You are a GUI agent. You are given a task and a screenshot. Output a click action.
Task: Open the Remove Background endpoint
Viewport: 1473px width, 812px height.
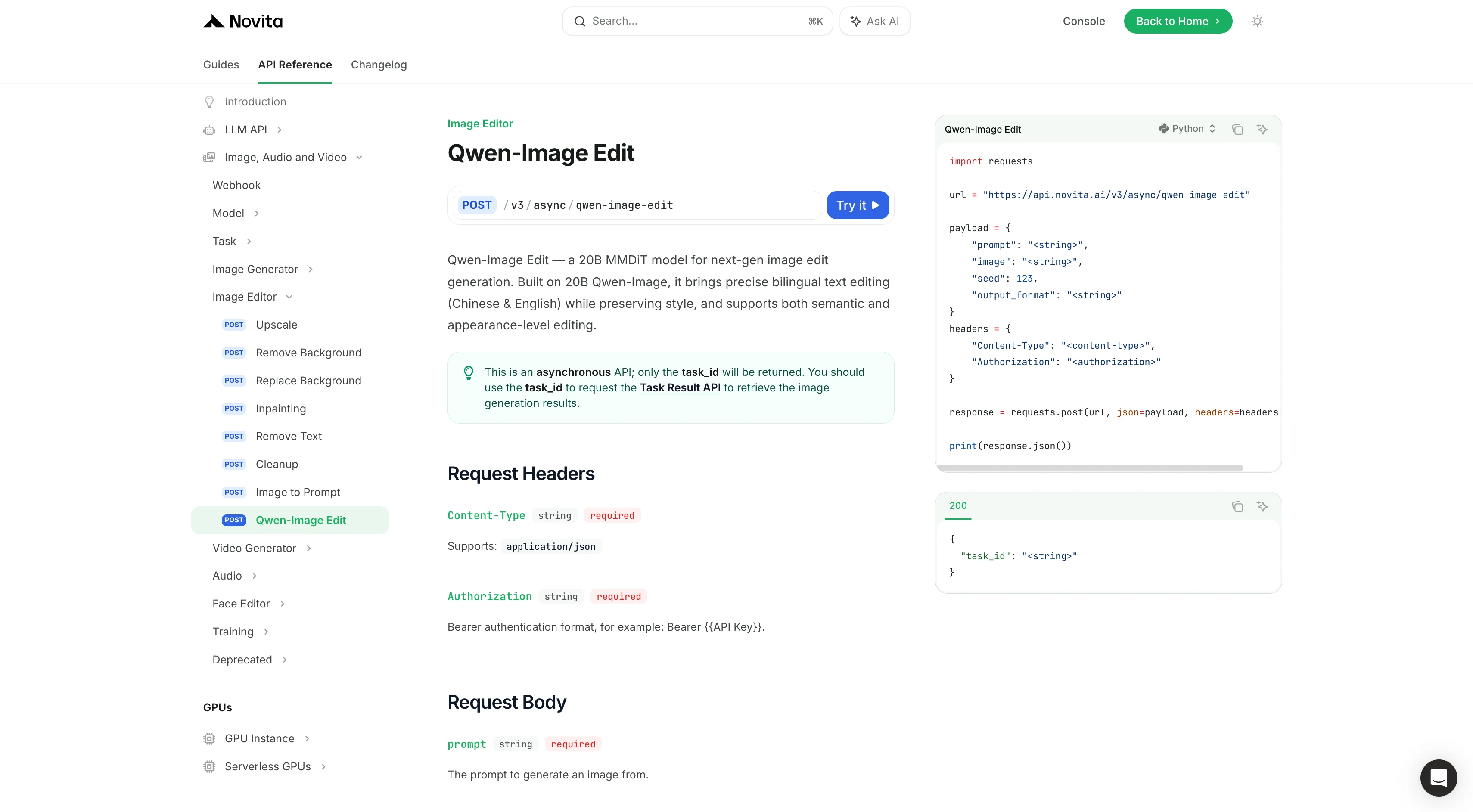tap(308, 353)
